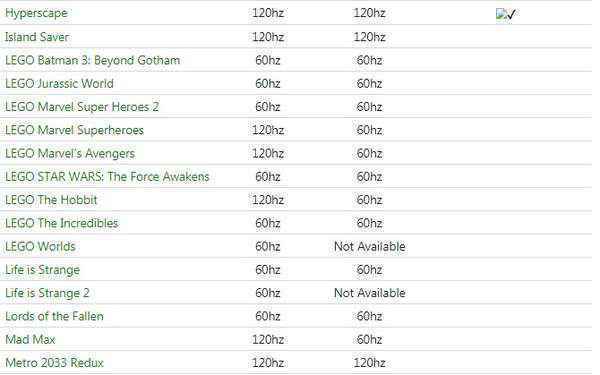This screenshot has height=375, width=600.
Task: Open the Hyperscape game link
Action: pos(36,13)
